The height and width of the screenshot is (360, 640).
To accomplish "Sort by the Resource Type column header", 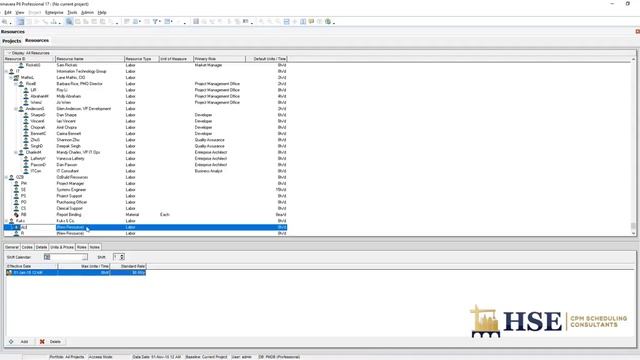I will point(141,59).
